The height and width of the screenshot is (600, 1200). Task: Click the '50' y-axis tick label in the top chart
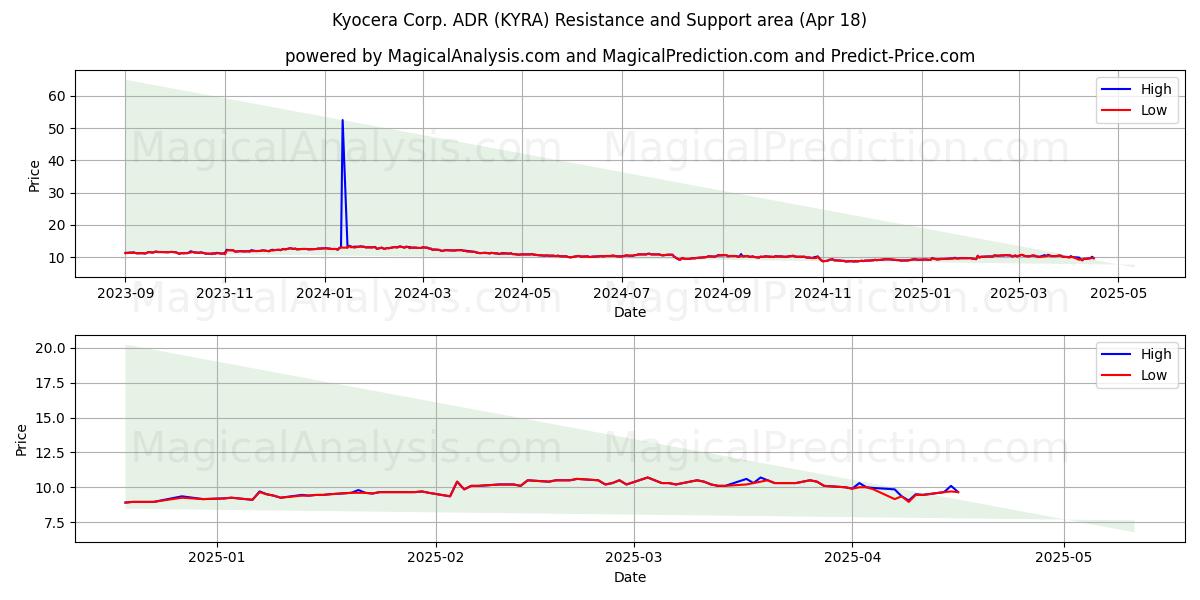click(58, 129)
